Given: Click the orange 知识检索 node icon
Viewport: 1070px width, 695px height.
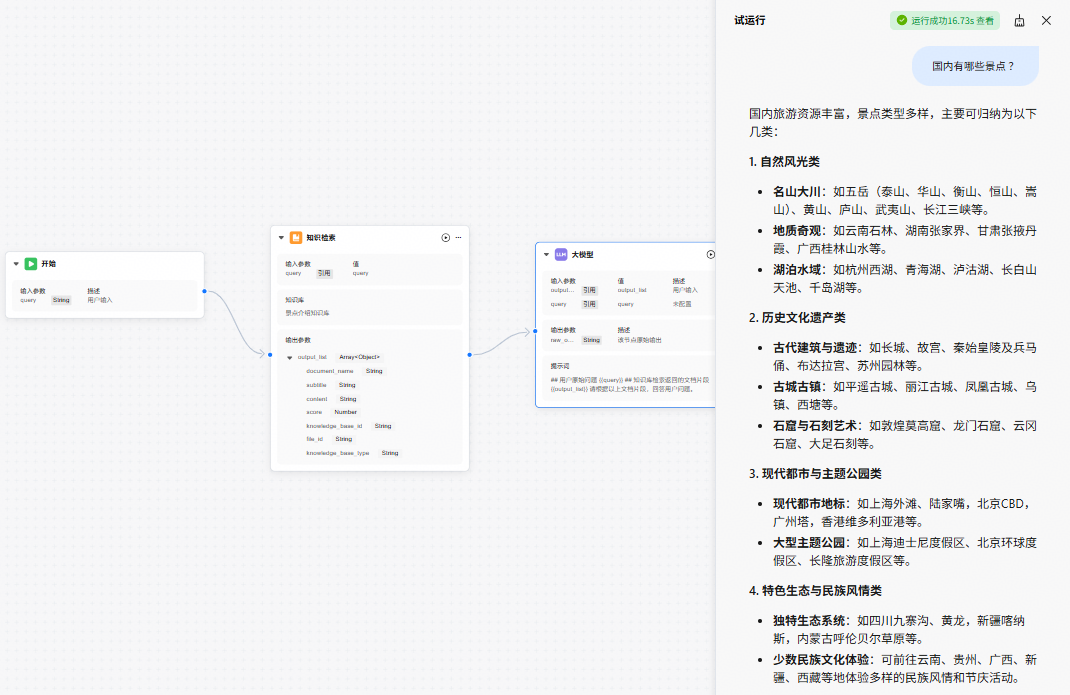Looking at the screenshot, I should point(295,238).
